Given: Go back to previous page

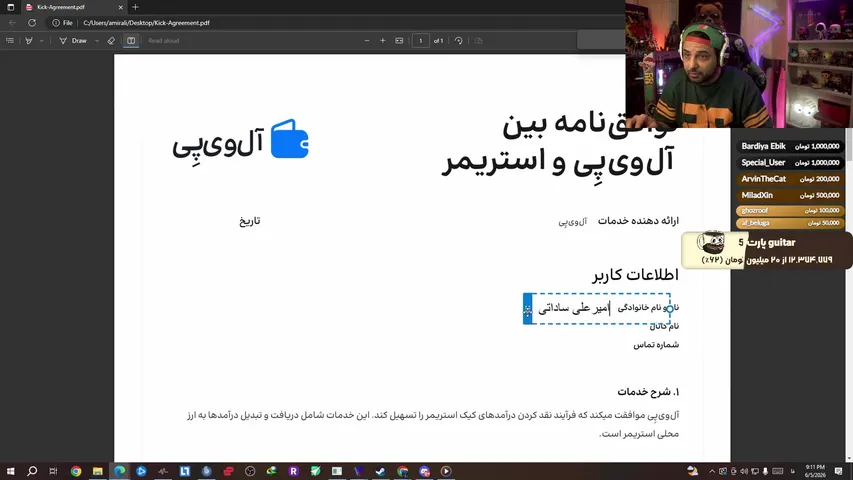Looking at the screenshot, I should pos(13,23).
